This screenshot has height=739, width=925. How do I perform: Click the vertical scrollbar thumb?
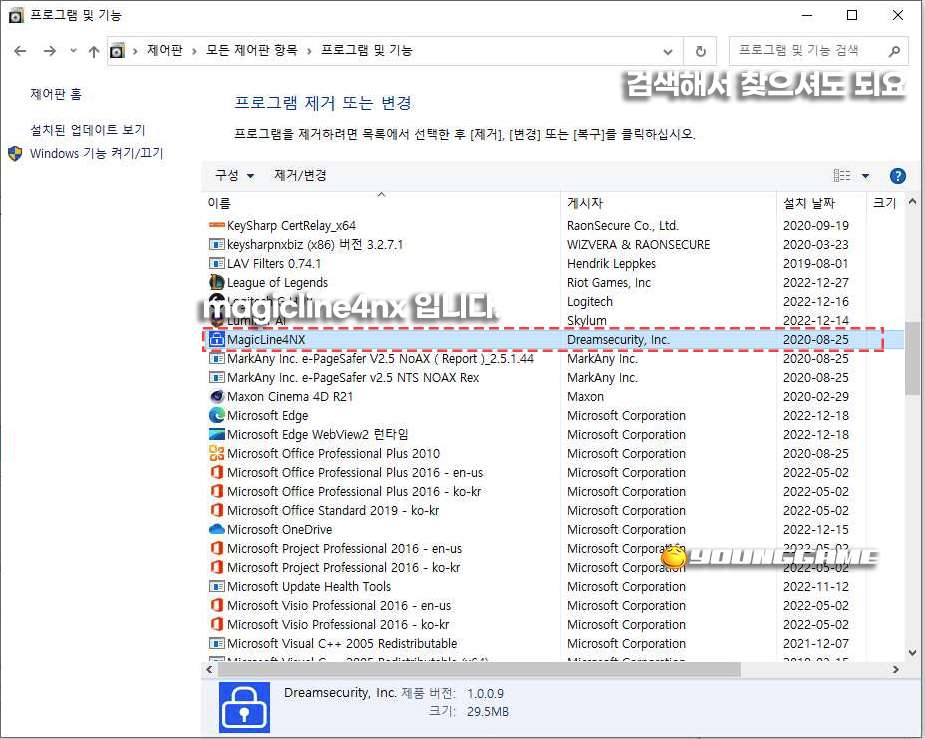912,359
